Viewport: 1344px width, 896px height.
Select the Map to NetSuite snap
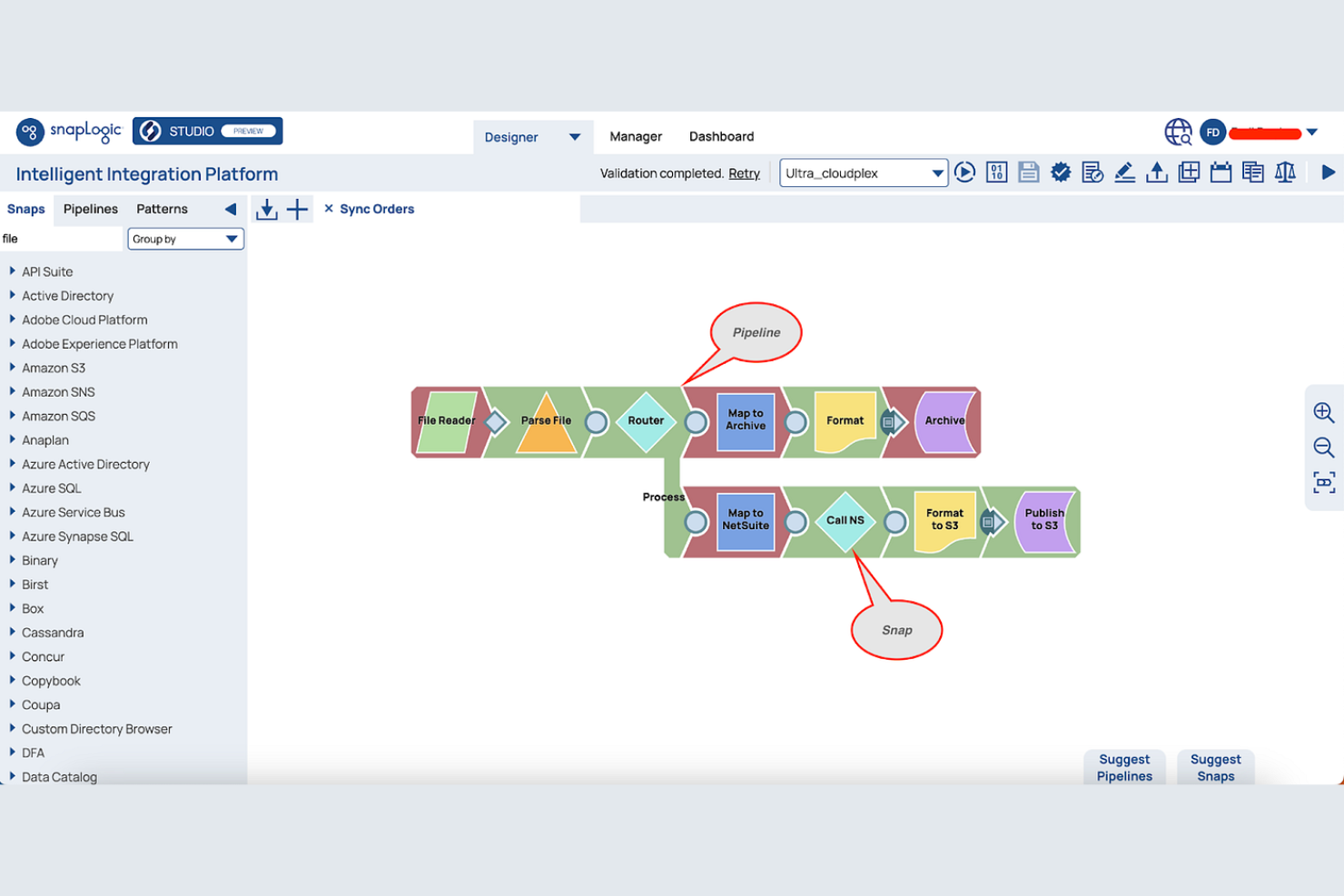click(746, 521)
